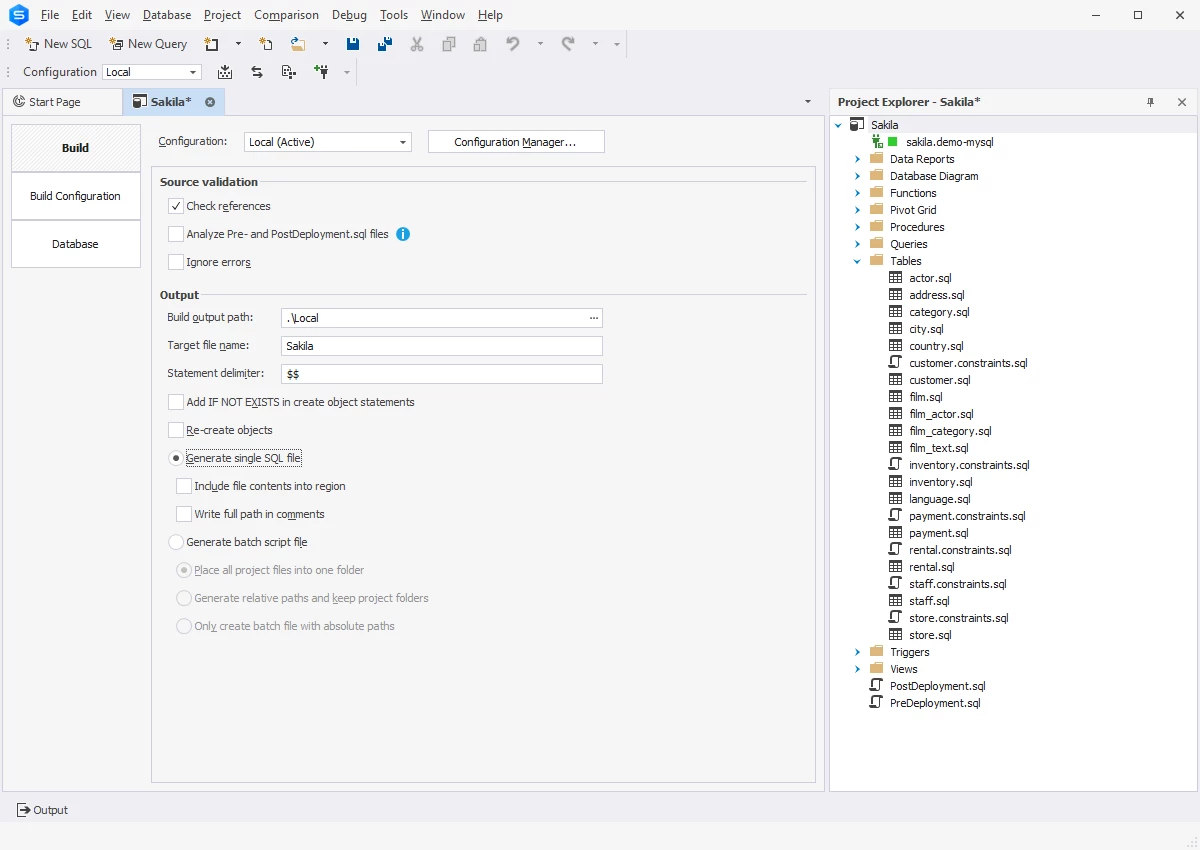The width and height of the screenshot is (1200, 850).
Task: Click the Open folder icon in toolbar
Action: pyautogui.click(x=298, y=44)
